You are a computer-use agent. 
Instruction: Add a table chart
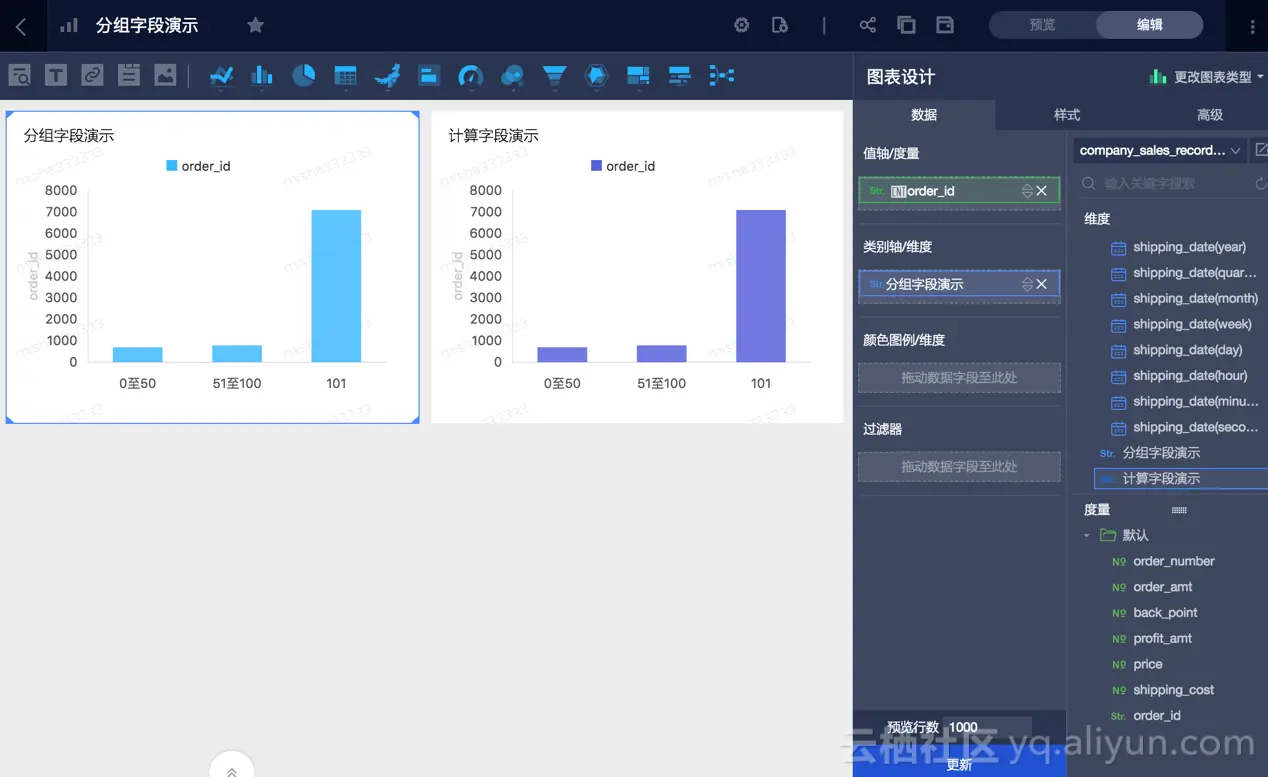pyautogui.click(x=345, y=76)
